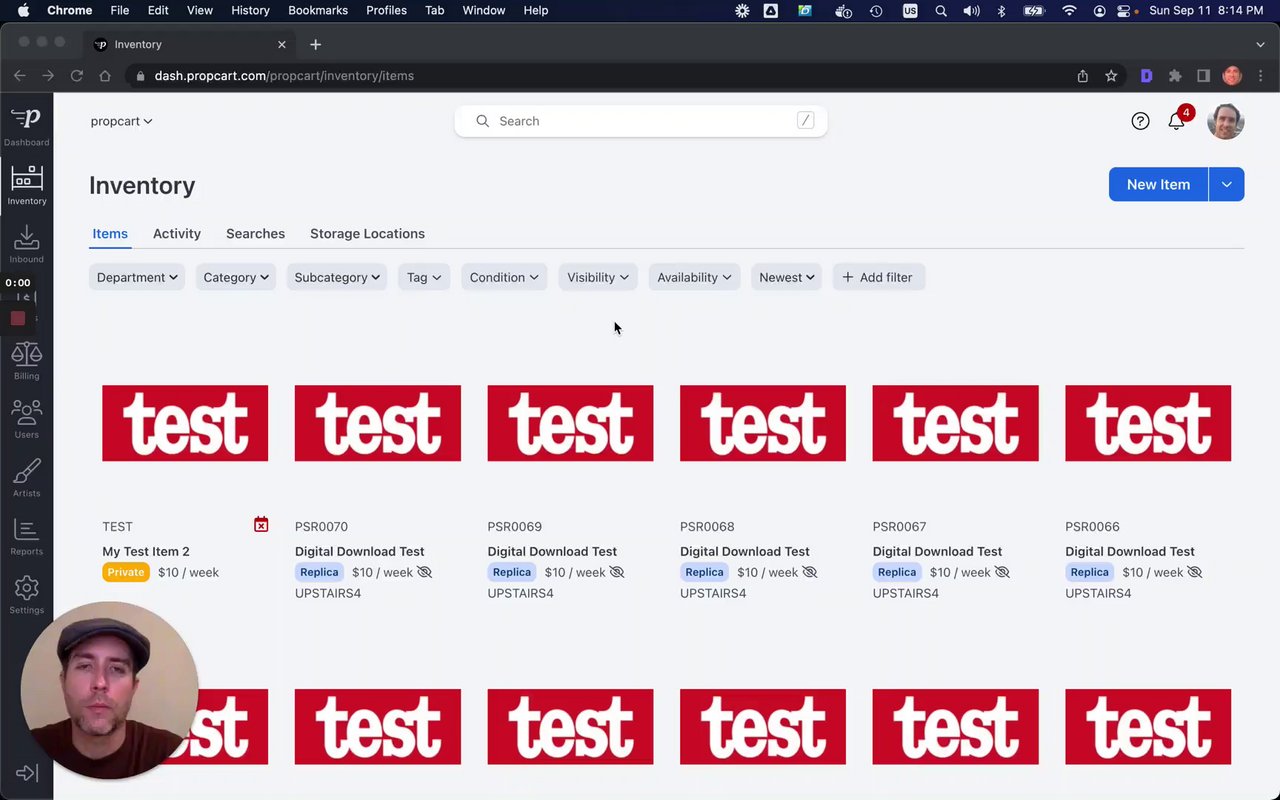This screenshot has width=1280, height=800.
Task: Open Billing scales icon in sidebar
Action: (27, 361)
